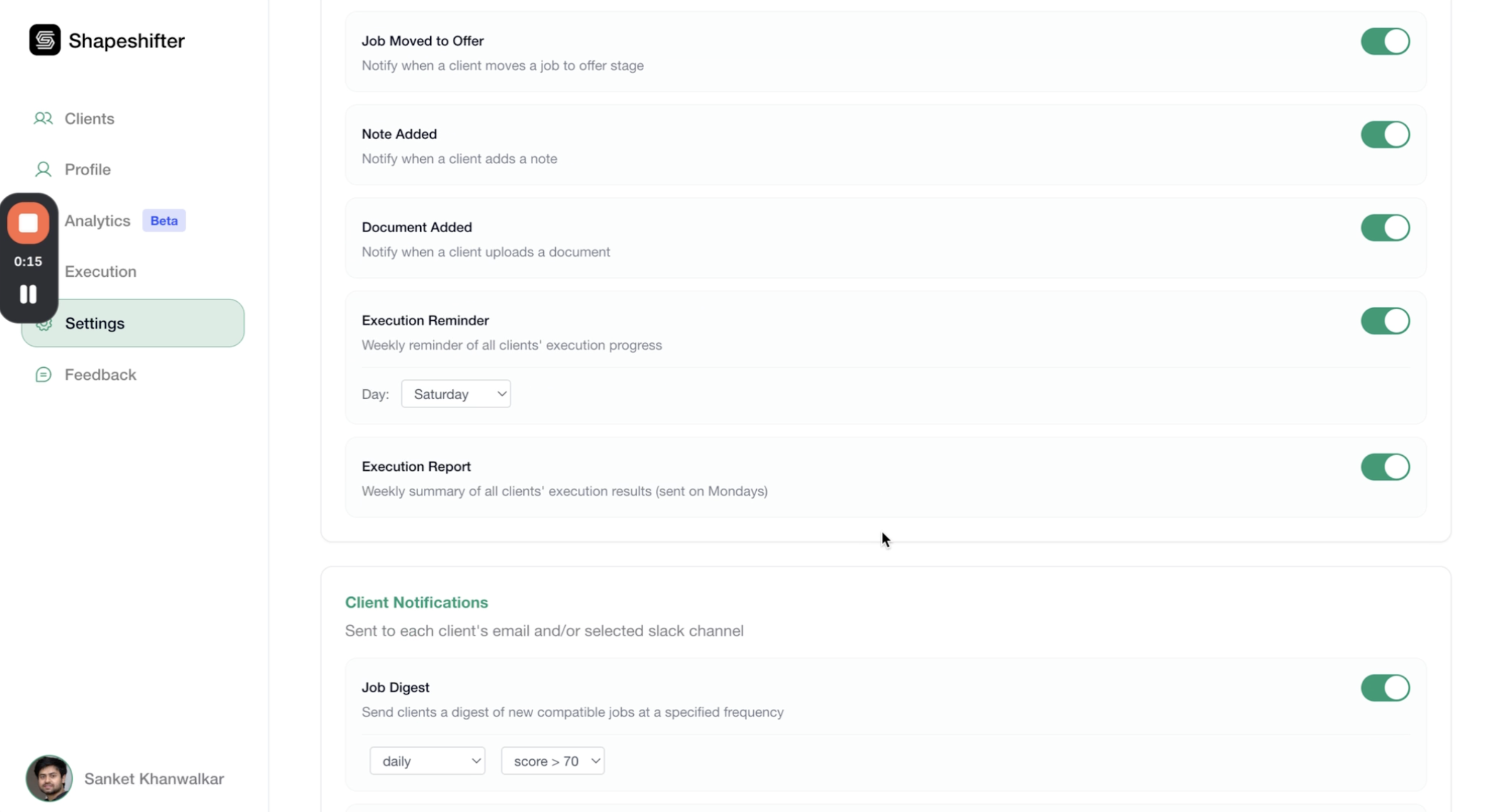
Task: Click the Shapeshifter logo icon
Action: [45, 40]
